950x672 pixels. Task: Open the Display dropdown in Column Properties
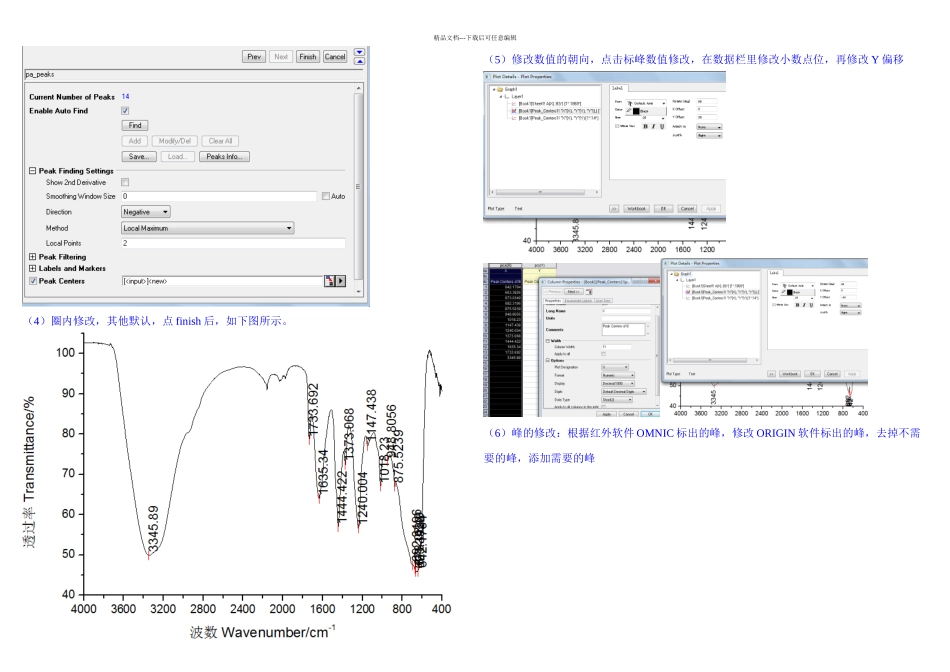click(618, 384)
